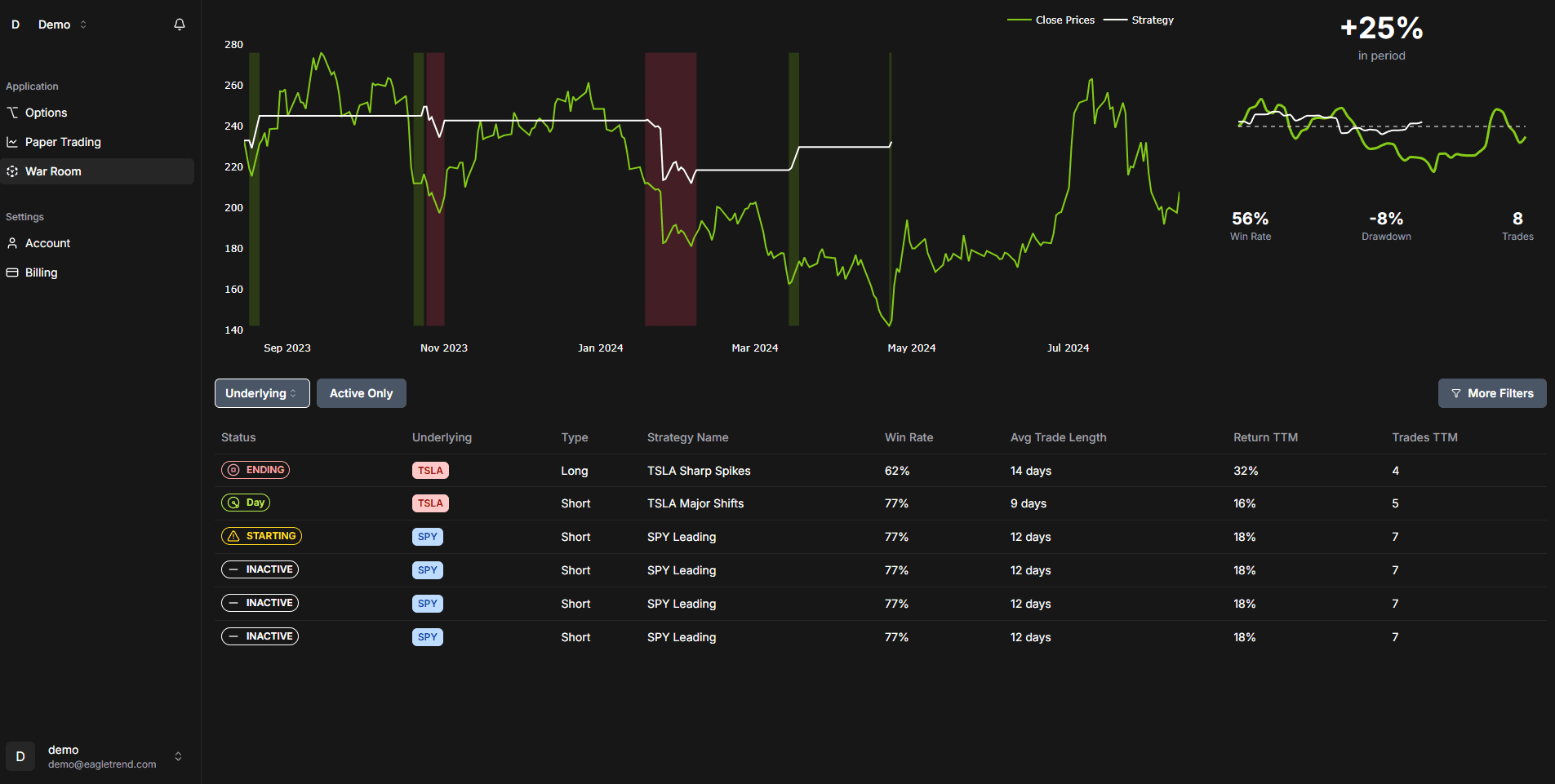Toggle the Active Only filter
This screenshot has width=1555, height=784.
coord(362,393)
